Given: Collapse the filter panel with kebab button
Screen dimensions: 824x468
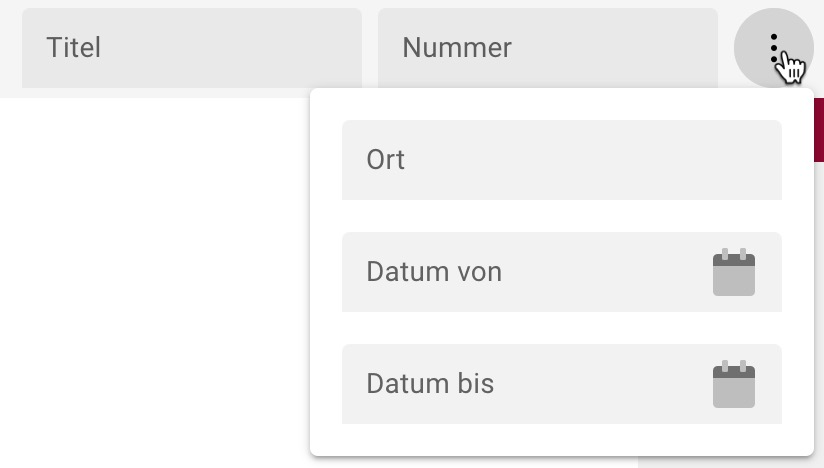Looking at the screenshot, I should (x=773, y=48).
